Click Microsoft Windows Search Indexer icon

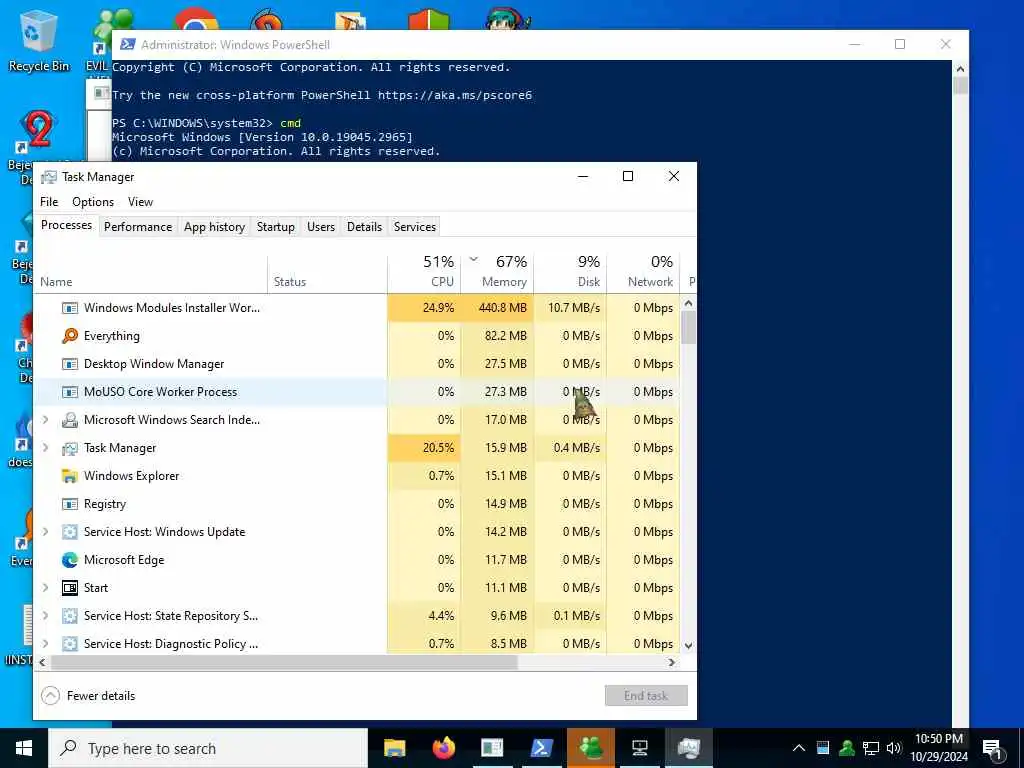[70, 420]
